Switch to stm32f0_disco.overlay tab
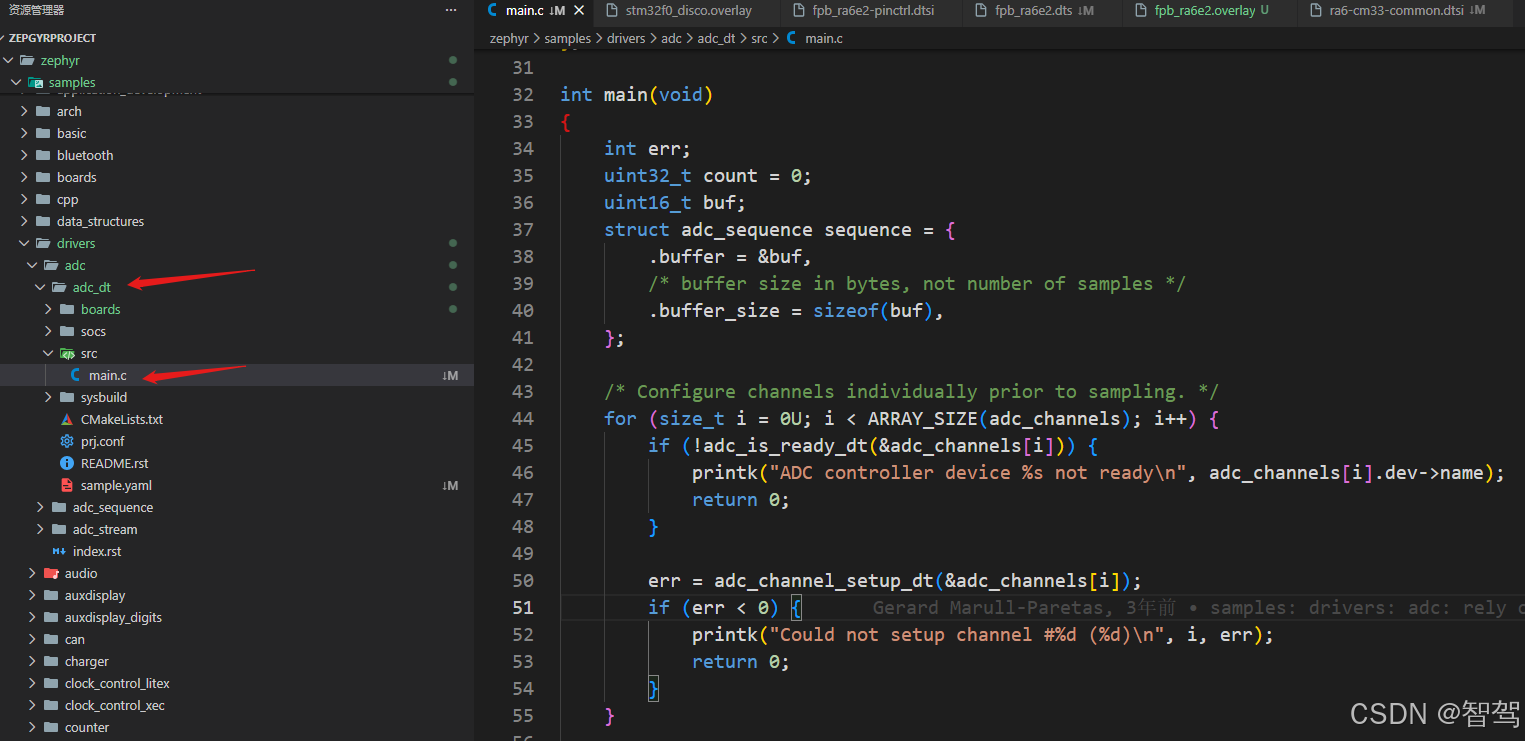The height and width of the screenshot is (741, 1525). [x=688, y=11]
